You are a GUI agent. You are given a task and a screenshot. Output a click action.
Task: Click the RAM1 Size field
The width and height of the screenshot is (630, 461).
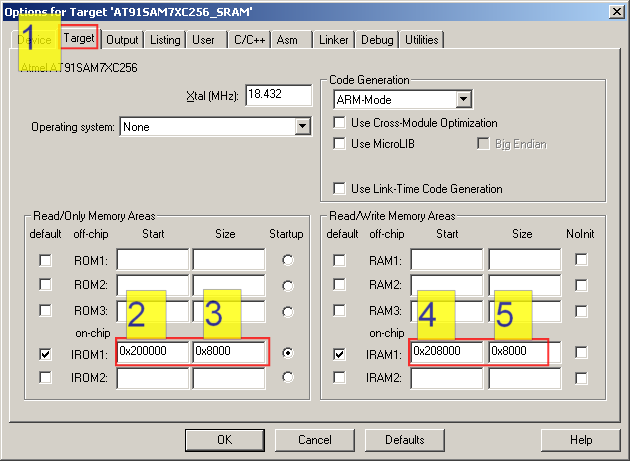pos(525,259)
